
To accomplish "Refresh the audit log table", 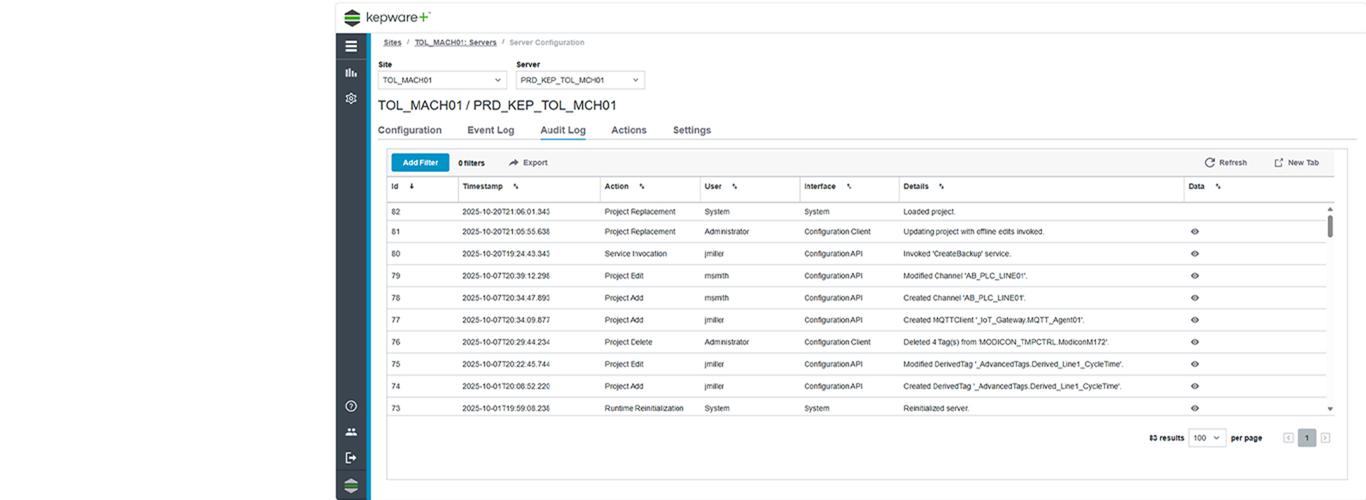I will (x=1225, y=163).
